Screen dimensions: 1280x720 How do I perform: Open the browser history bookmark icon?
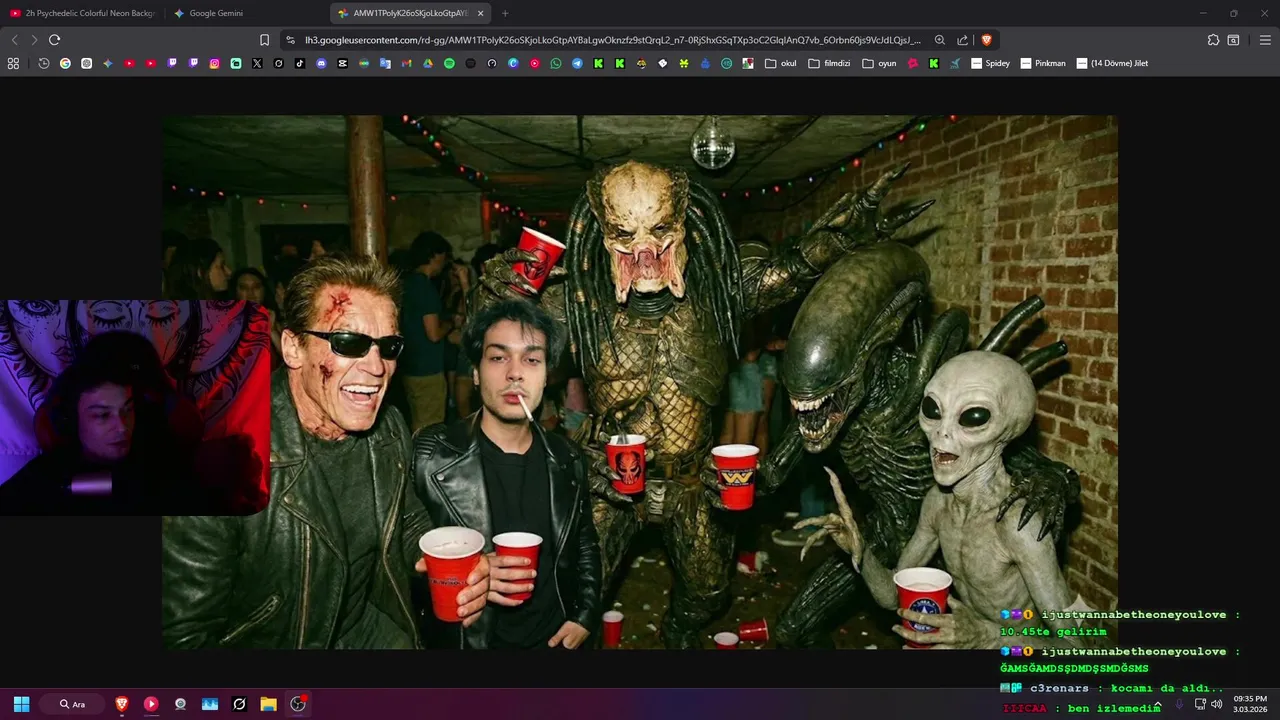[44, 63]
